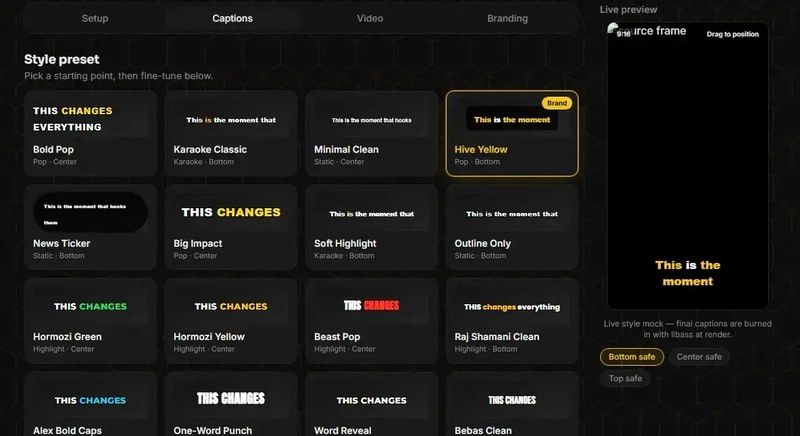Switch caption position to Center safe
This screenshot has height=436, width=800.
[699, 357]
